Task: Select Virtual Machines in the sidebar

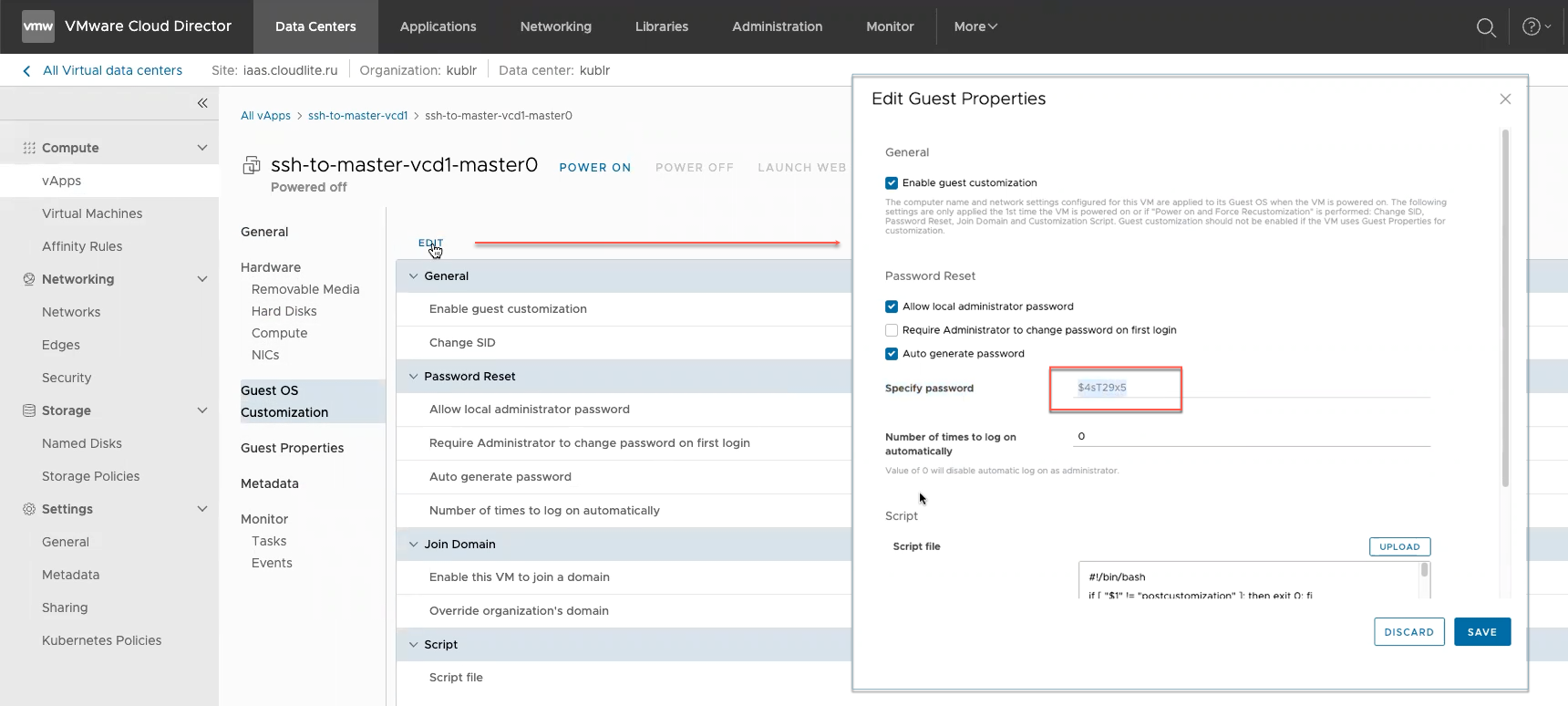Action: click(x=92, y=213)
